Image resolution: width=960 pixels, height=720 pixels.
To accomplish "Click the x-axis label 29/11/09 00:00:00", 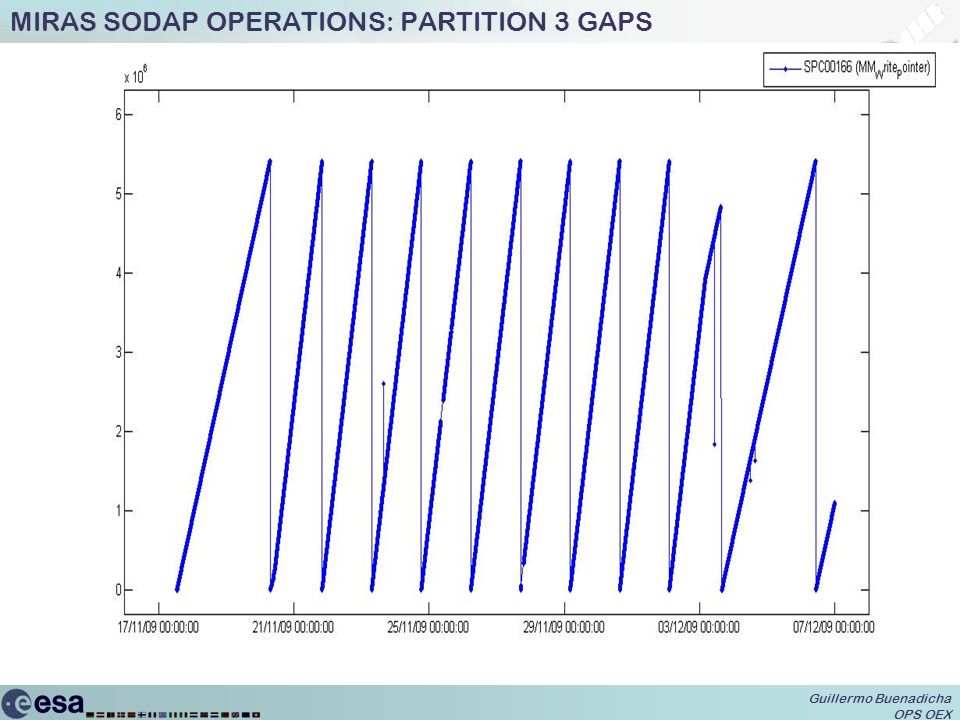I will (563, 627).
